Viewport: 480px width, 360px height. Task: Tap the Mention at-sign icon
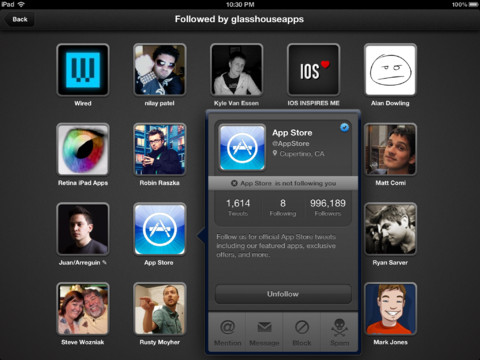click(x=227, y=327)
